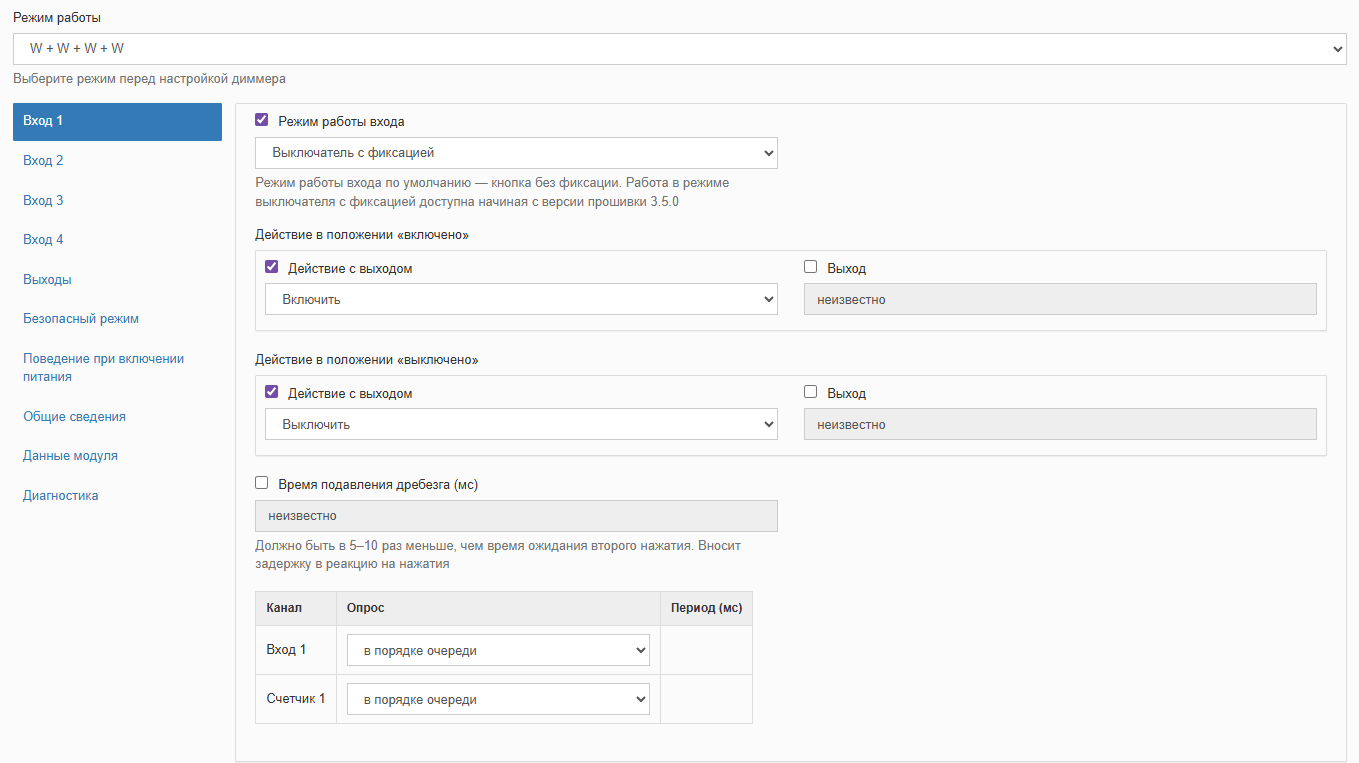Open the Режим работы dropdown at top
The height and width of the screenshot is (763, 1359).
pos(679,48)
